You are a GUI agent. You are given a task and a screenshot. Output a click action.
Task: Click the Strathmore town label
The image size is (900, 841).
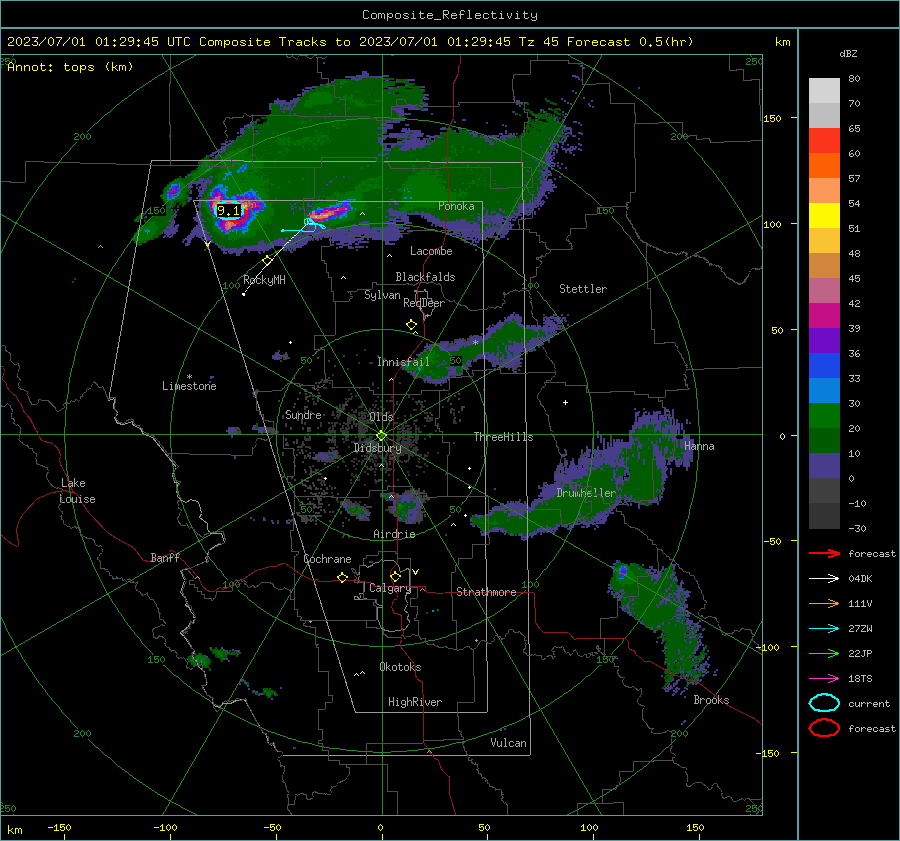(486, 592)
